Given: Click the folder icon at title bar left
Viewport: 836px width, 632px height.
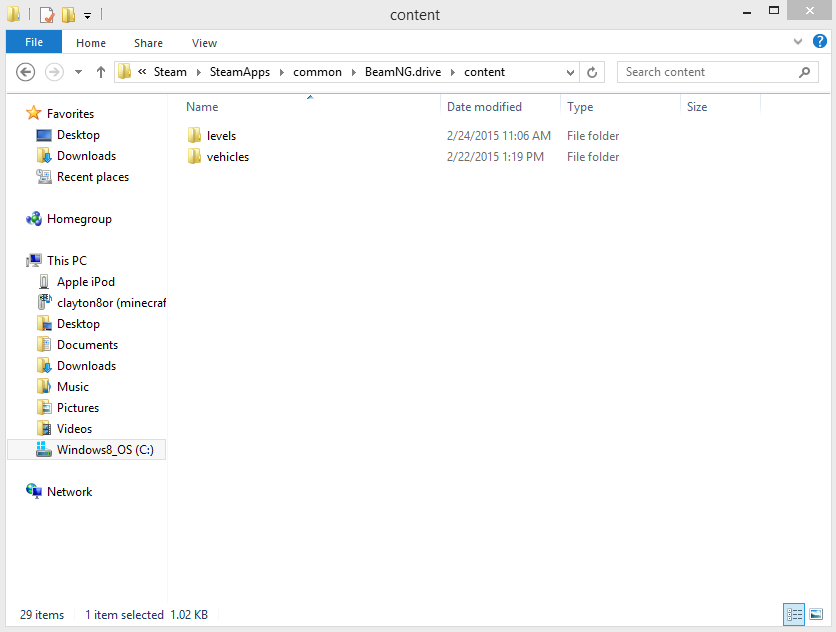Looking at the screenshot, I should point(13,14).
